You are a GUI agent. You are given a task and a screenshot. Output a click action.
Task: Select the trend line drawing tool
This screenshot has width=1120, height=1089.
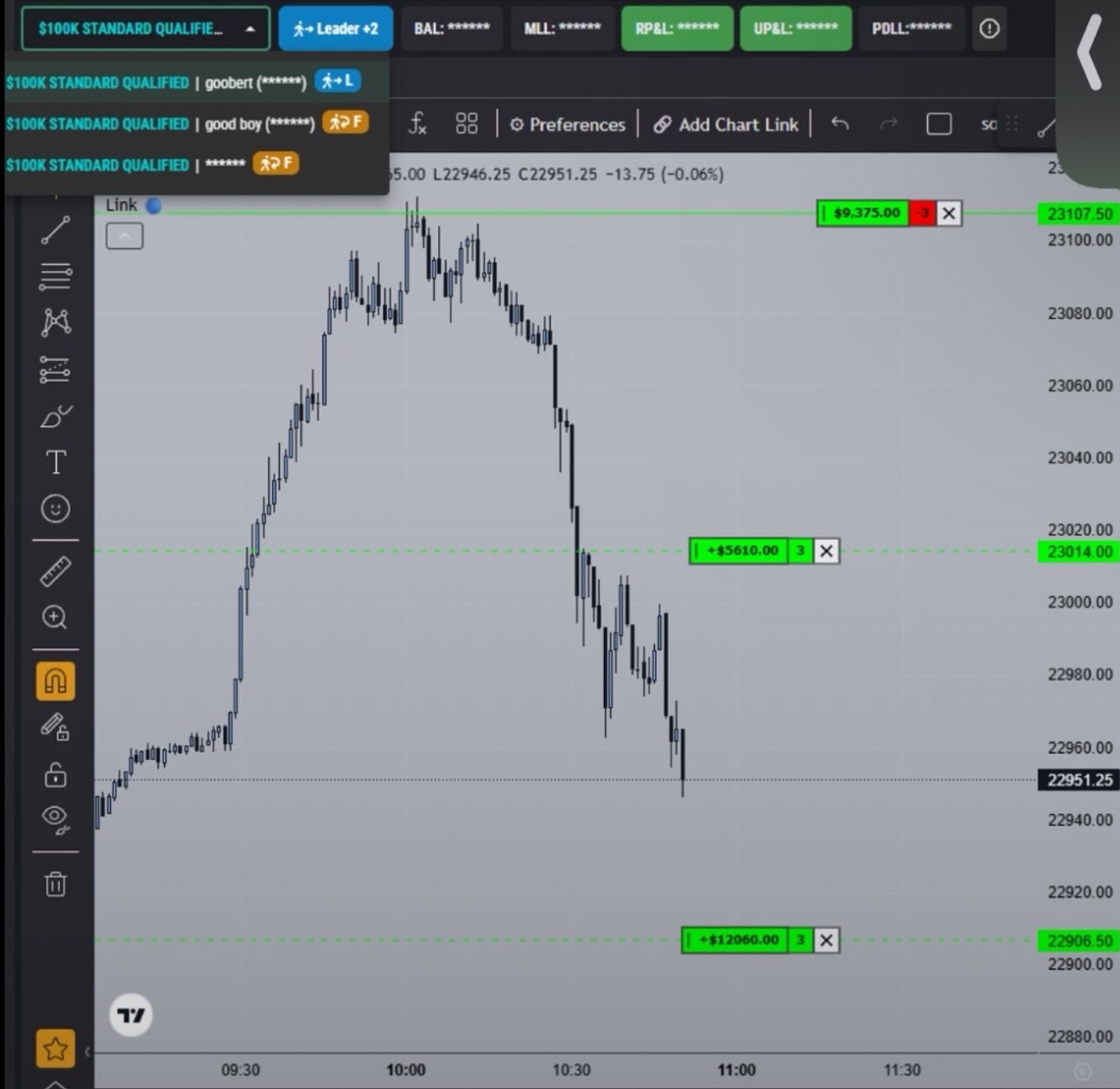[55, 231]
